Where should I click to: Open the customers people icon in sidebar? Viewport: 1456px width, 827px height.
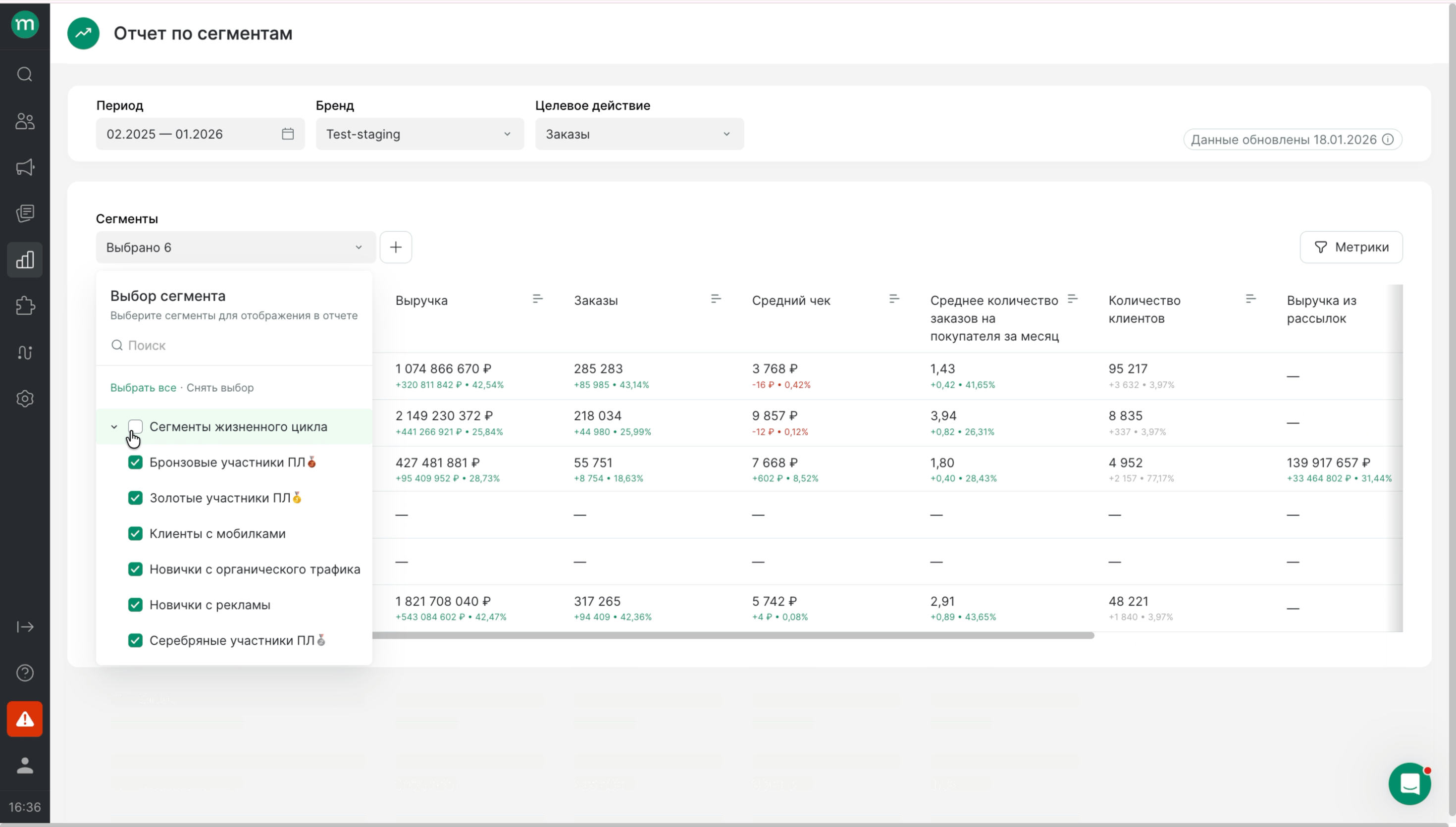click(x=24, y=121)
